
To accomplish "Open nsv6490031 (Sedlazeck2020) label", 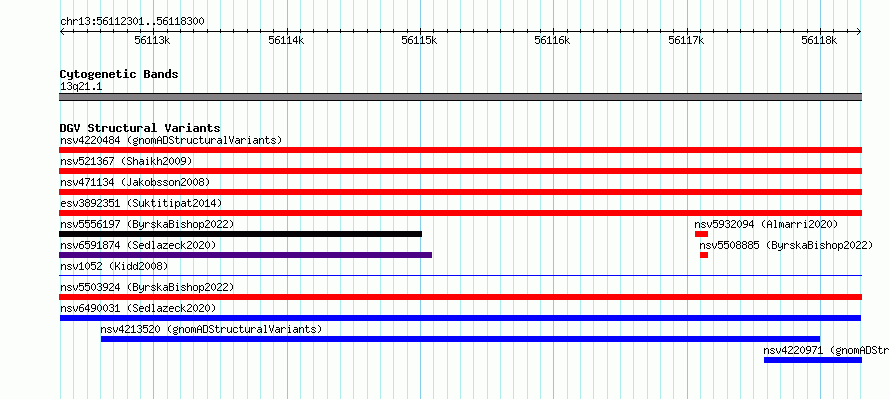I will click(138, 308).
